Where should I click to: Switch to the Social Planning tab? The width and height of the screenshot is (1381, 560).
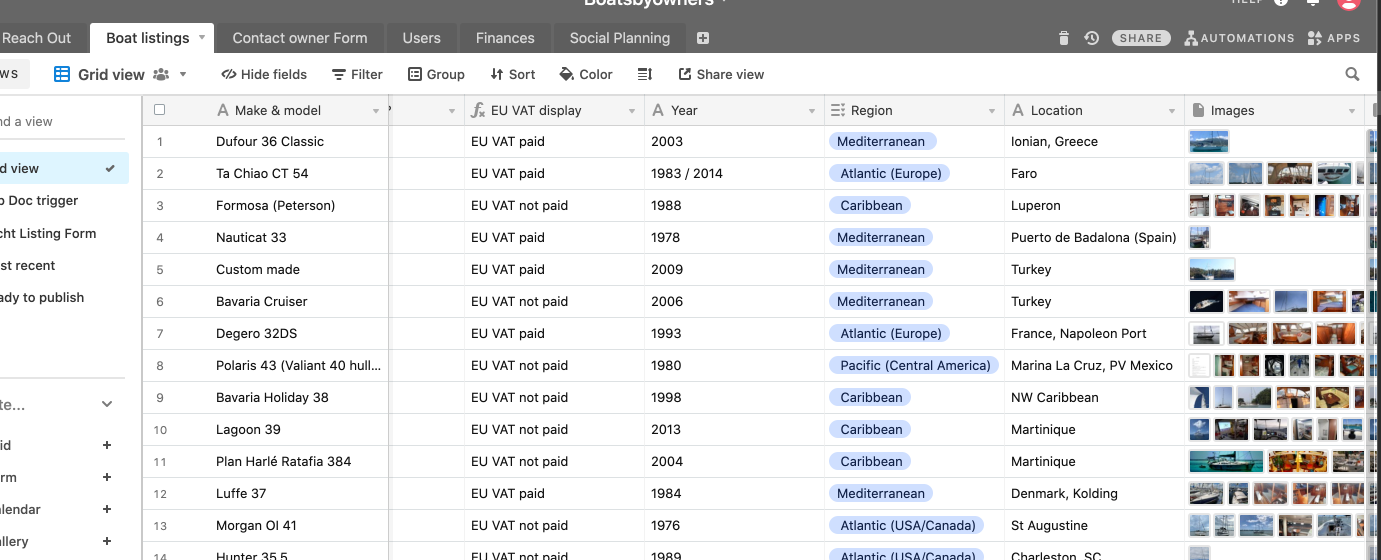tap(620, 38)
